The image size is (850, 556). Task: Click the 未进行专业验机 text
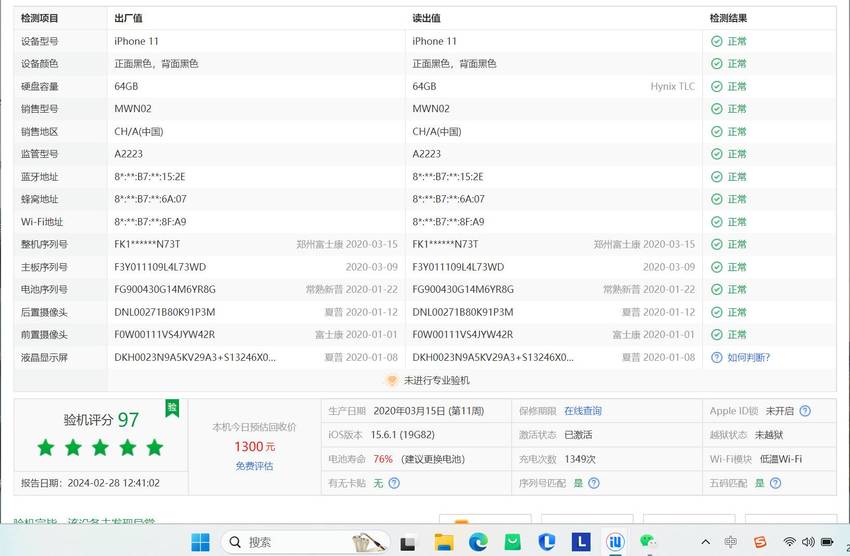click(x=437, y=380)
